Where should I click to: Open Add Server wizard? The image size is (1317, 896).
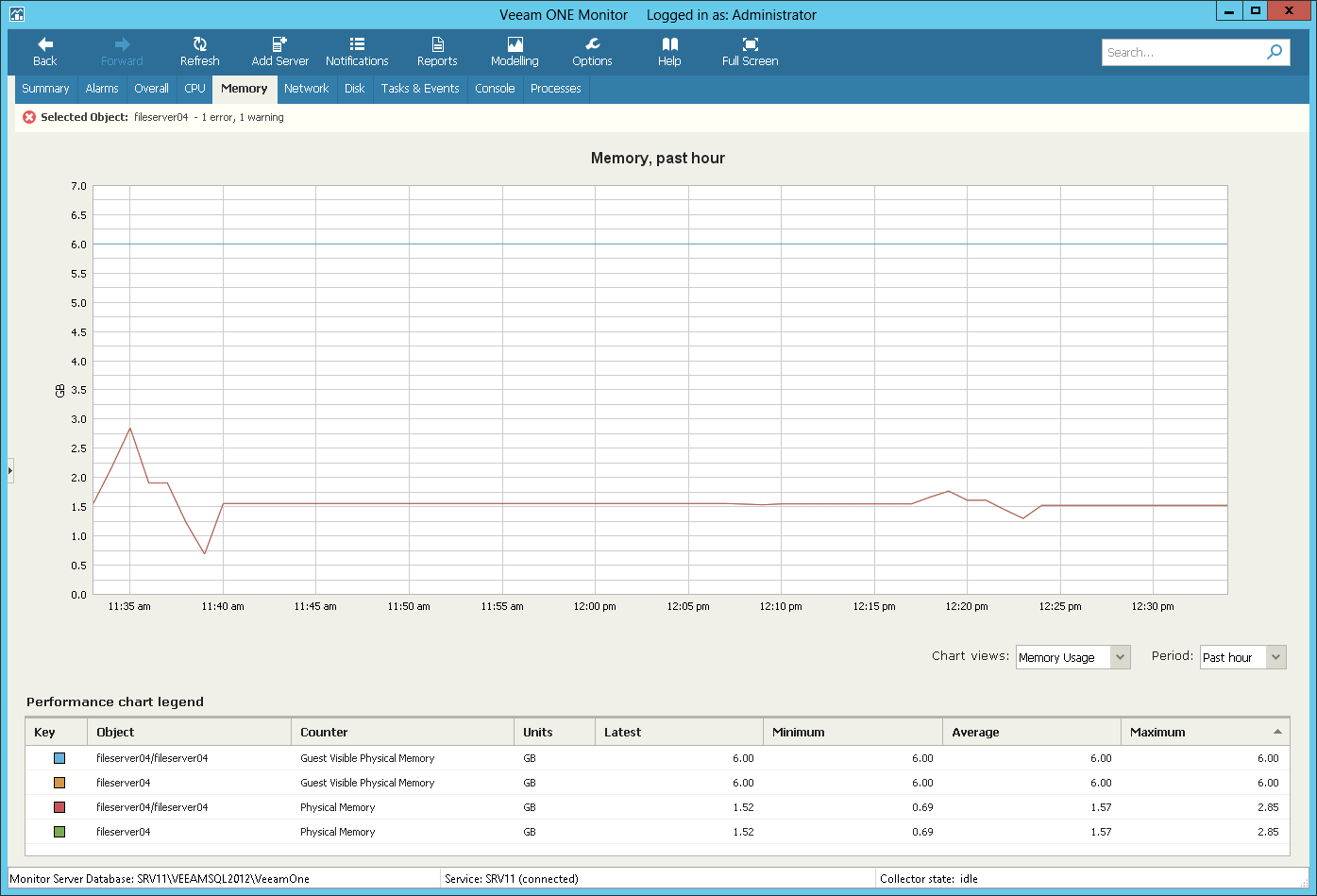(x=279, y=52)
